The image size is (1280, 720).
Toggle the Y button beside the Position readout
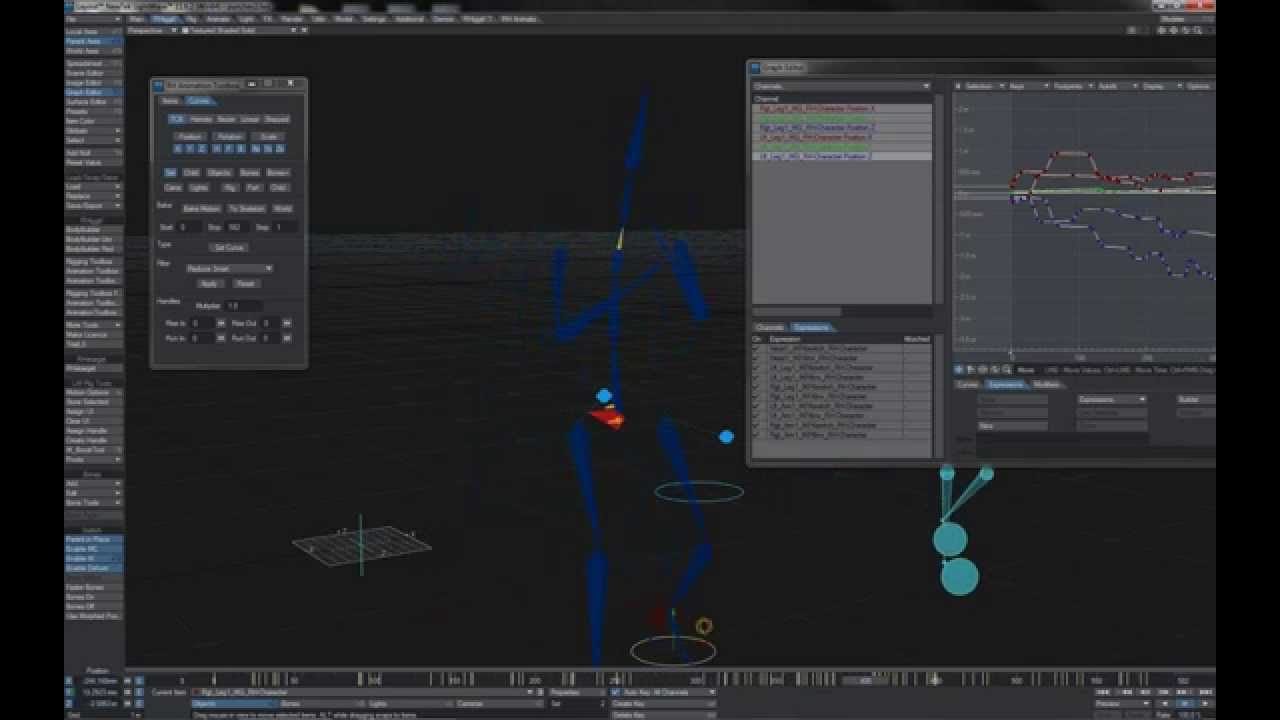tap(69, 691)
